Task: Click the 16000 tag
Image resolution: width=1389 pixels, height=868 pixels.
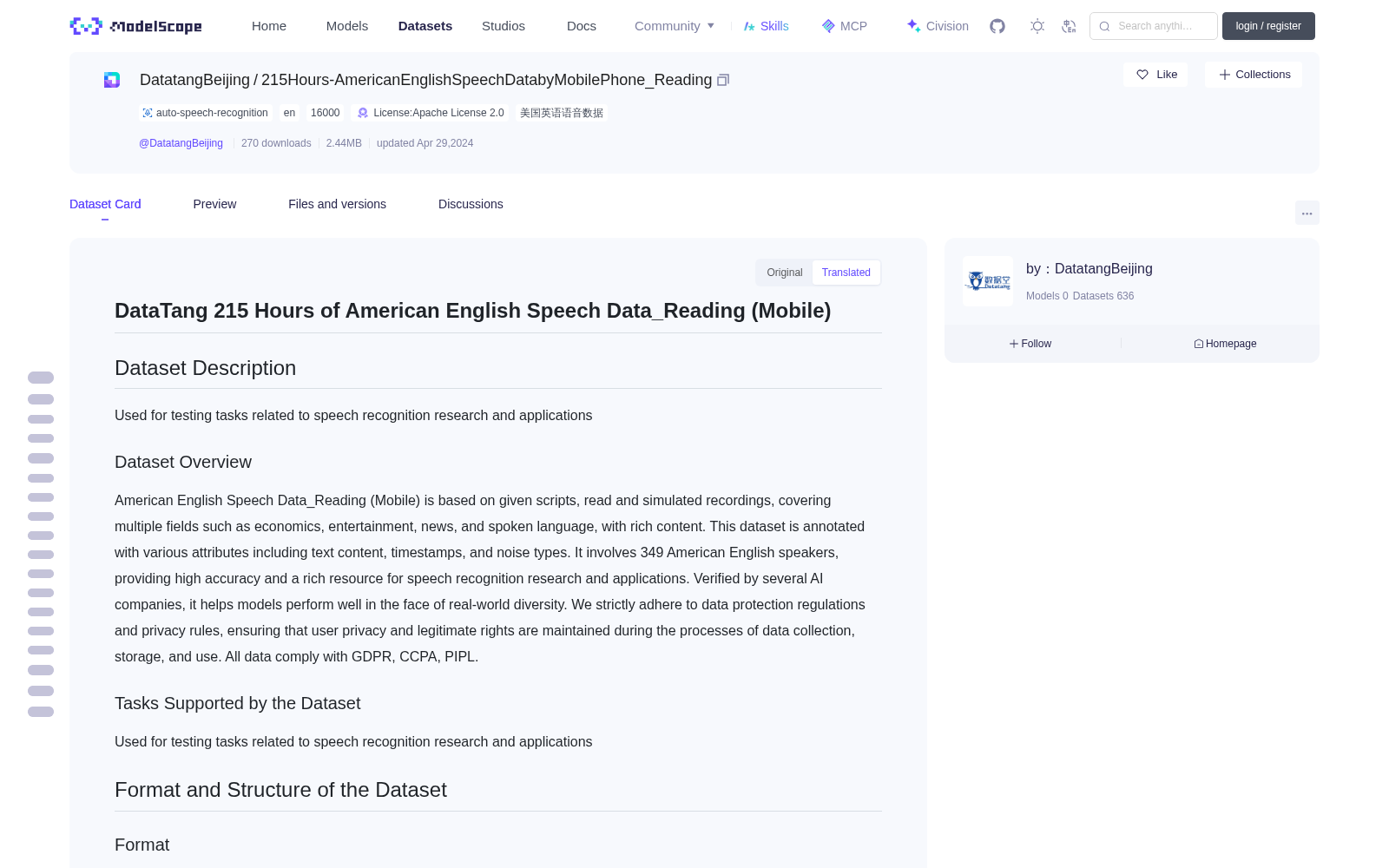Action: coord(325,113)
